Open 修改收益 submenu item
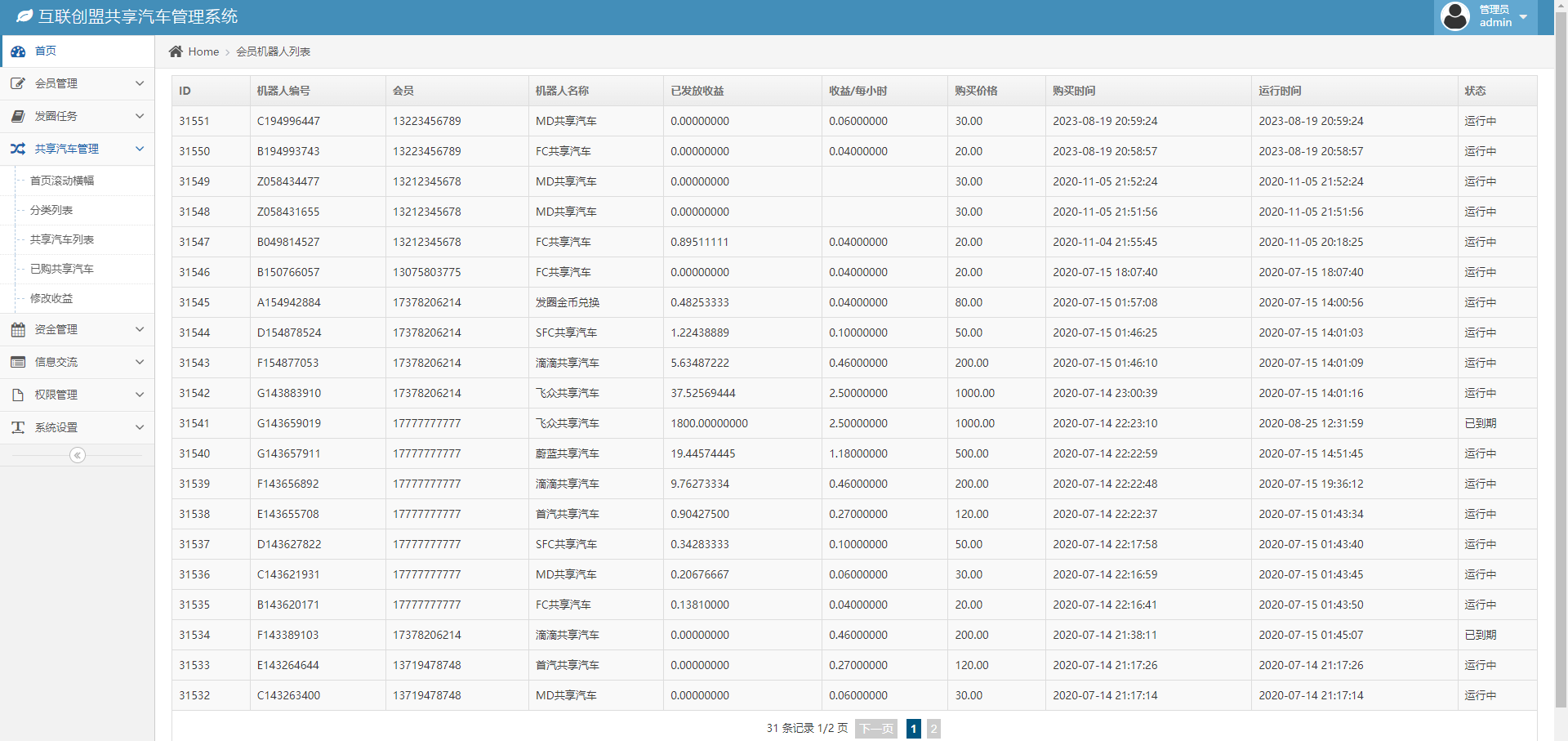The image size is (1568, 741). point(51,298)
